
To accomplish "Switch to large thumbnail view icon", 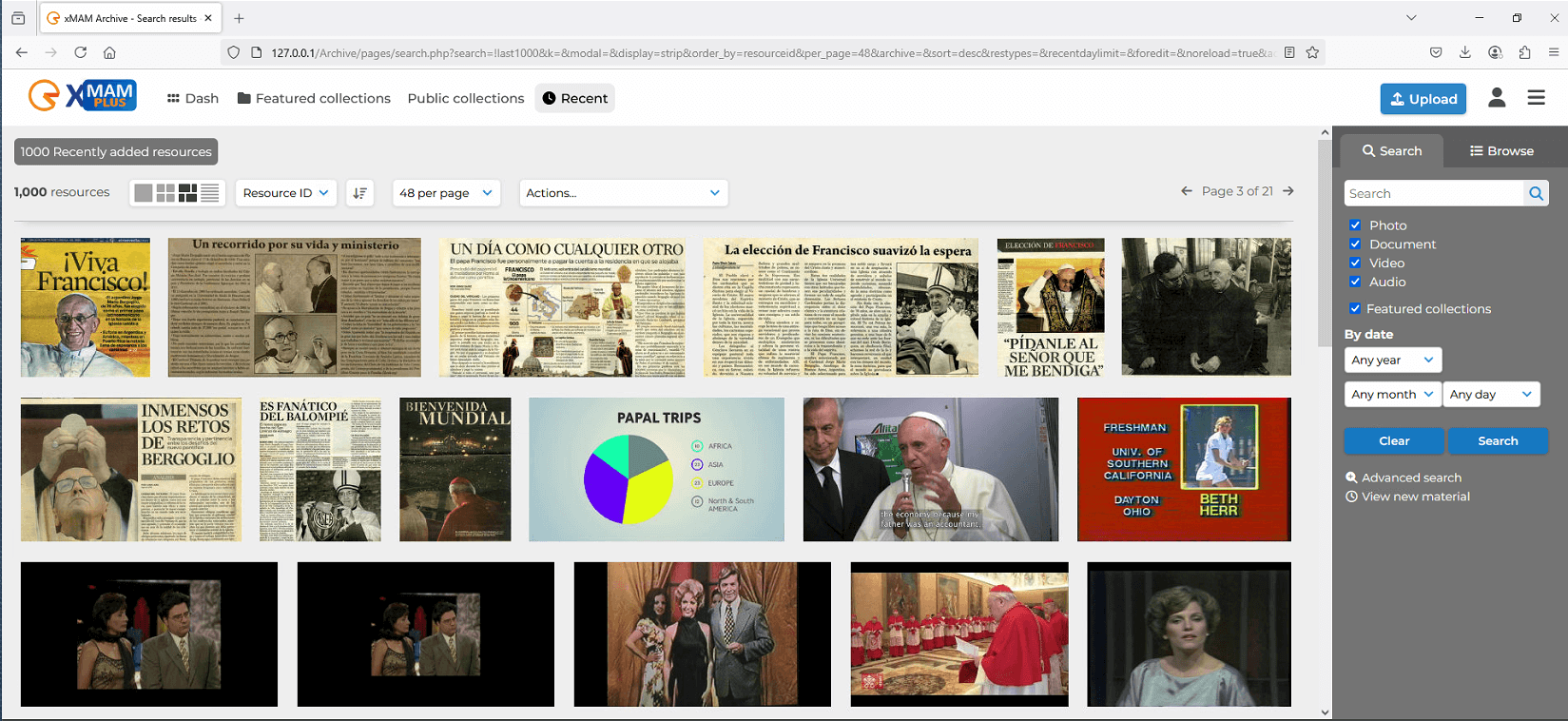I will [x=144, y=193].
